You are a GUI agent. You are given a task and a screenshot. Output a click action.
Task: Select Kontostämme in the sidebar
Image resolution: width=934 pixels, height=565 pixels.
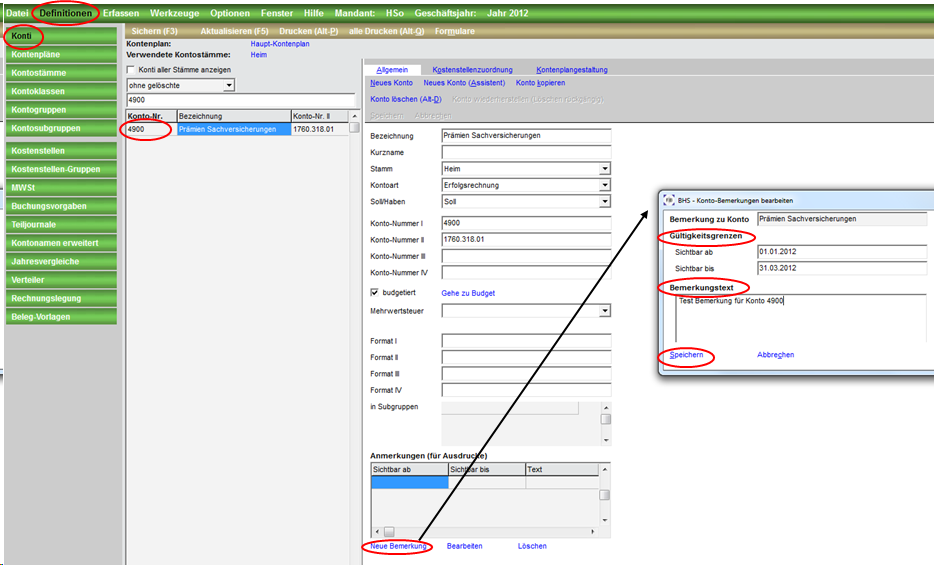(61, 73)
